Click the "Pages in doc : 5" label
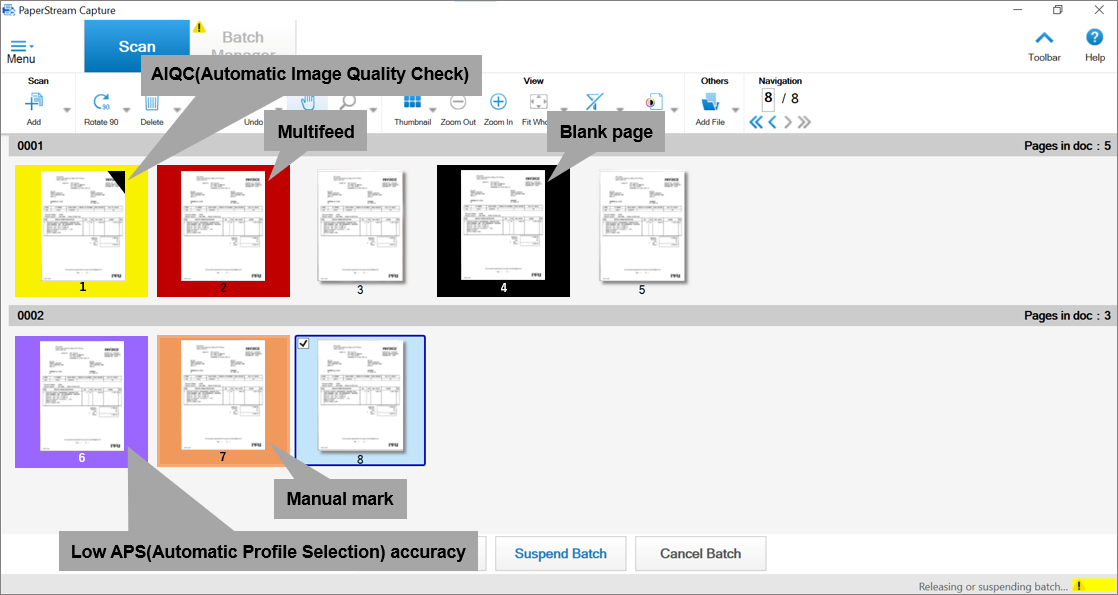 pos(1067,146)
